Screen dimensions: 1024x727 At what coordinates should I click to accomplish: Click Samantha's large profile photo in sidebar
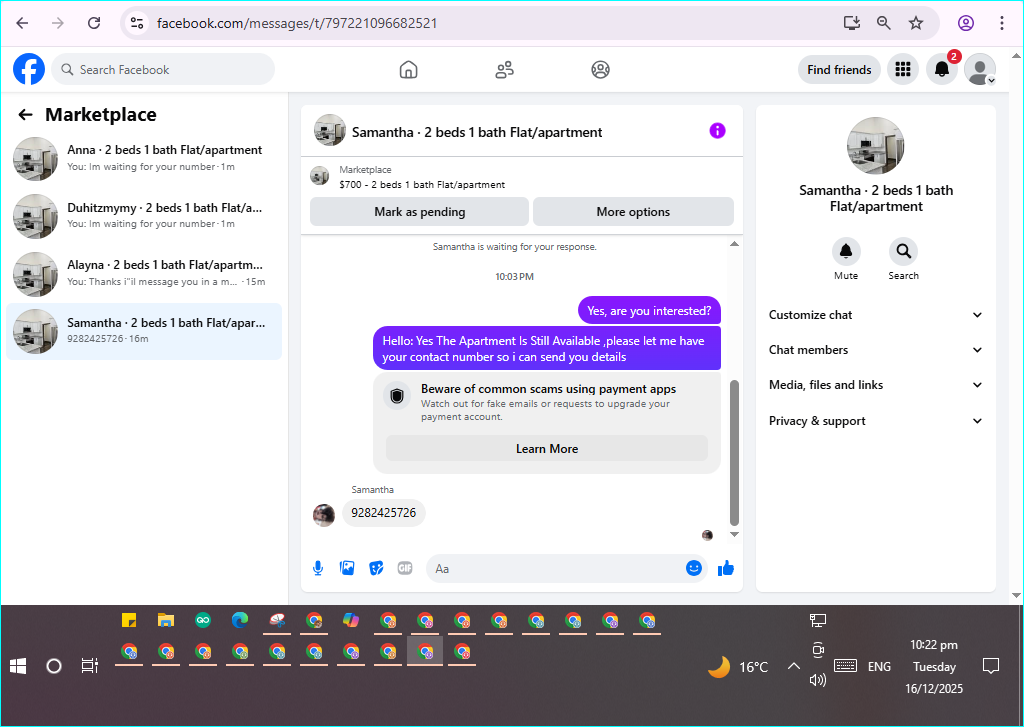pyautogui.click(x=875, y=146)
